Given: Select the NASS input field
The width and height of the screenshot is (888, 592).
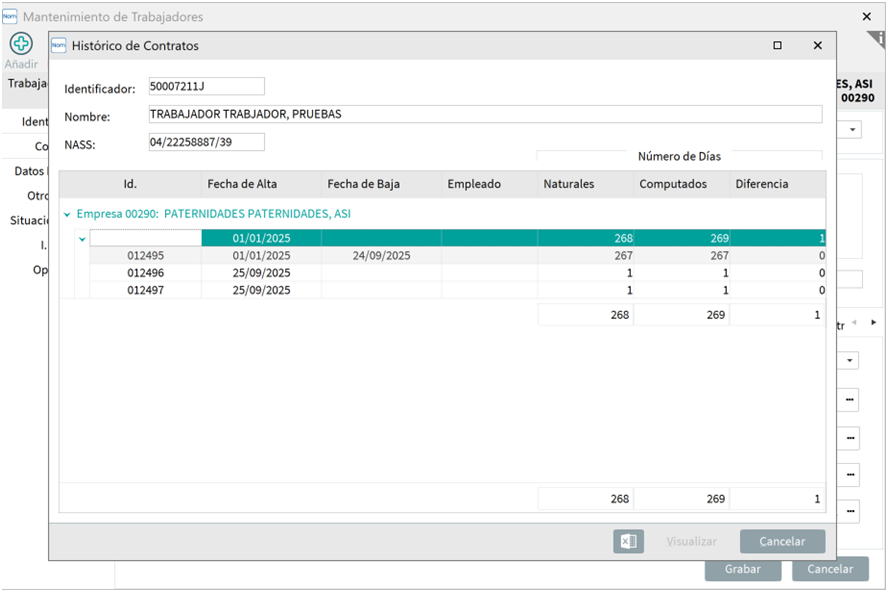Looking at the screenshot, I should click(206, 142).
